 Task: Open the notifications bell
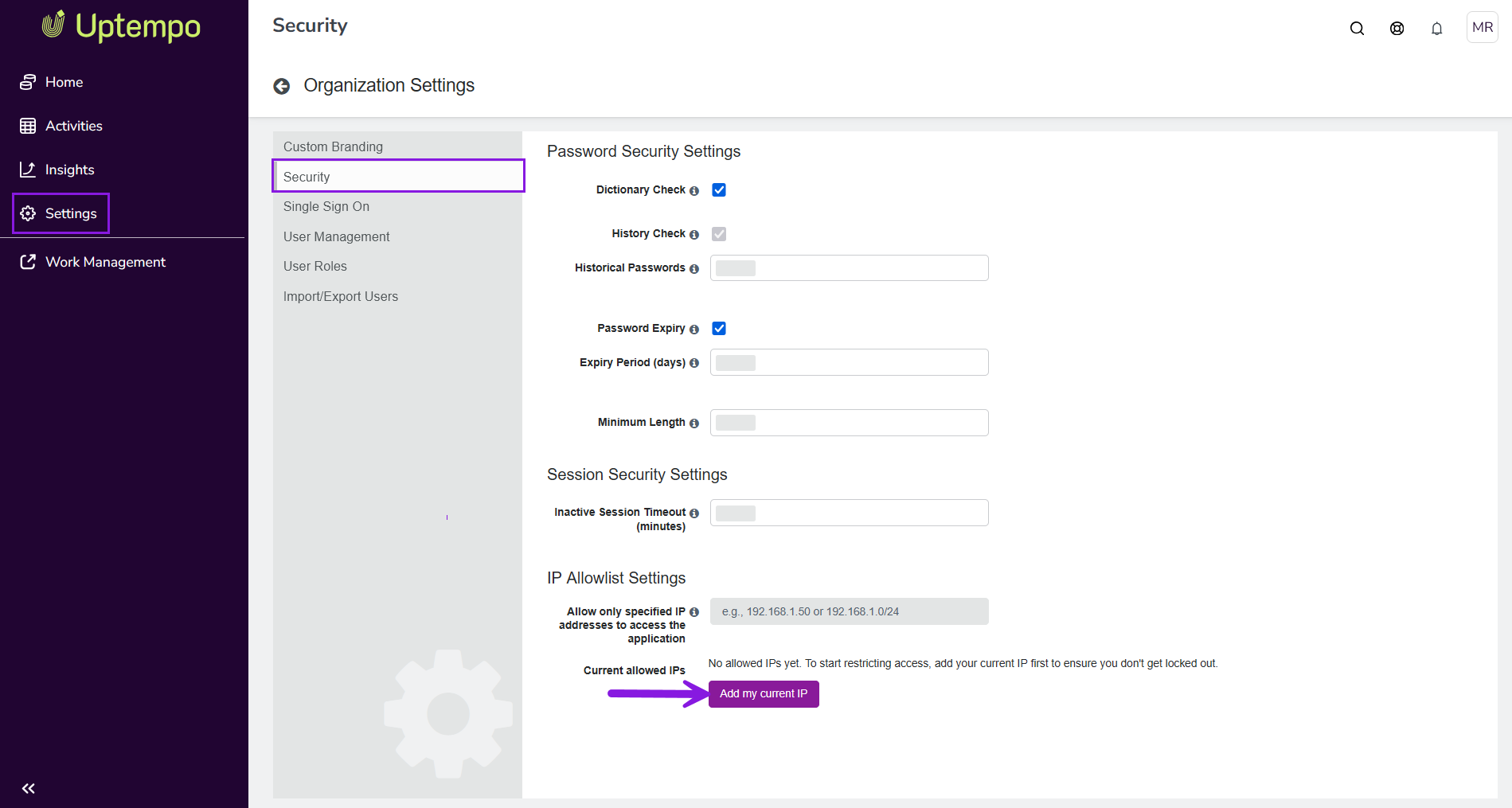coord(1436,29)
